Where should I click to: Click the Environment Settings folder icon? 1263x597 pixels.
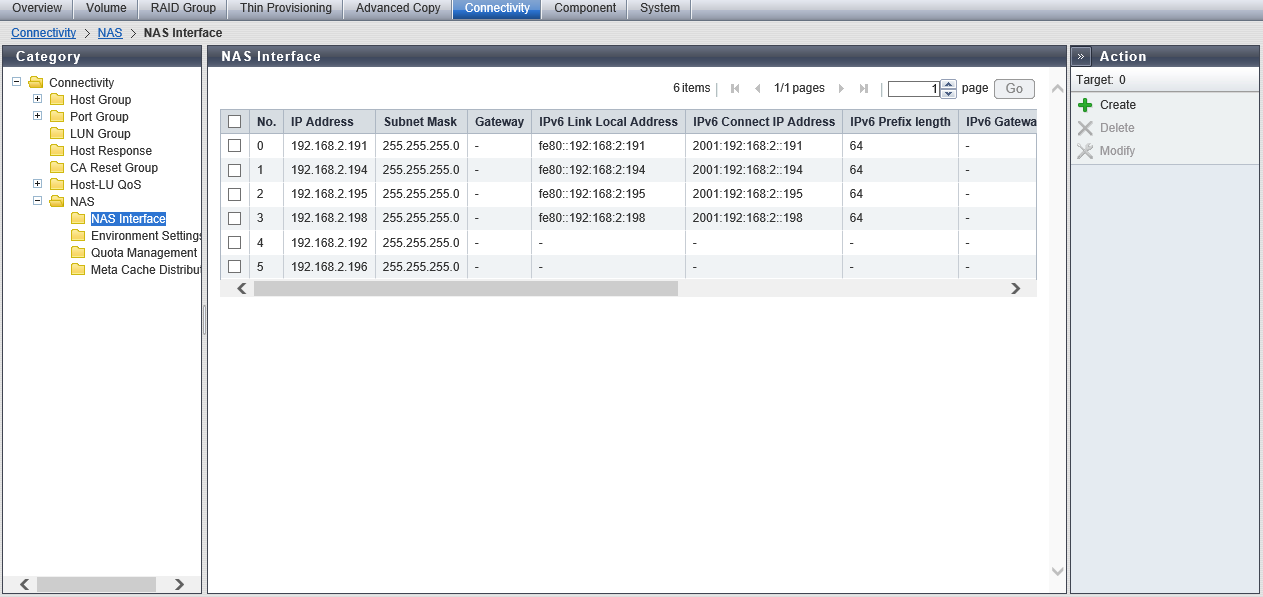(78, 236)
